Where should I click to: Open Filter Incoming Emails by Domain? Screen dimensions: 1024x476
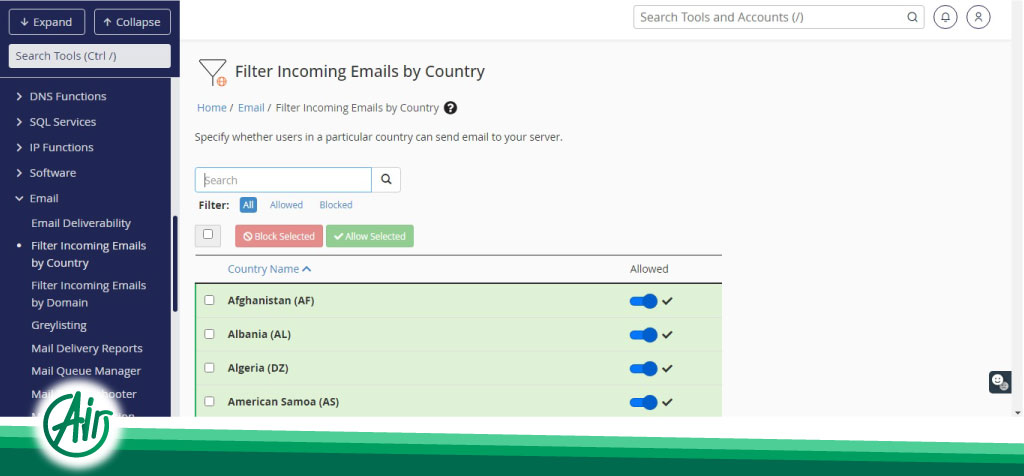click(x=88, y=294)
